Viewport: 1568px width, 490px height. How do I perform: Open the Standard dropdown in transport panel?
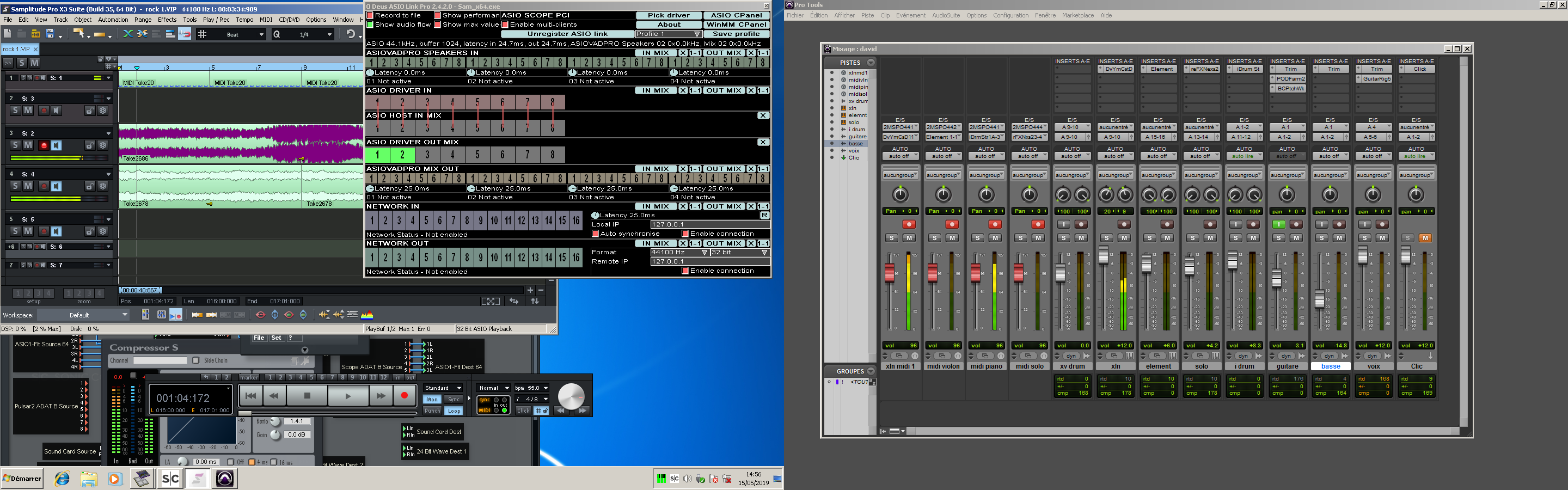[x=443, y=388]
